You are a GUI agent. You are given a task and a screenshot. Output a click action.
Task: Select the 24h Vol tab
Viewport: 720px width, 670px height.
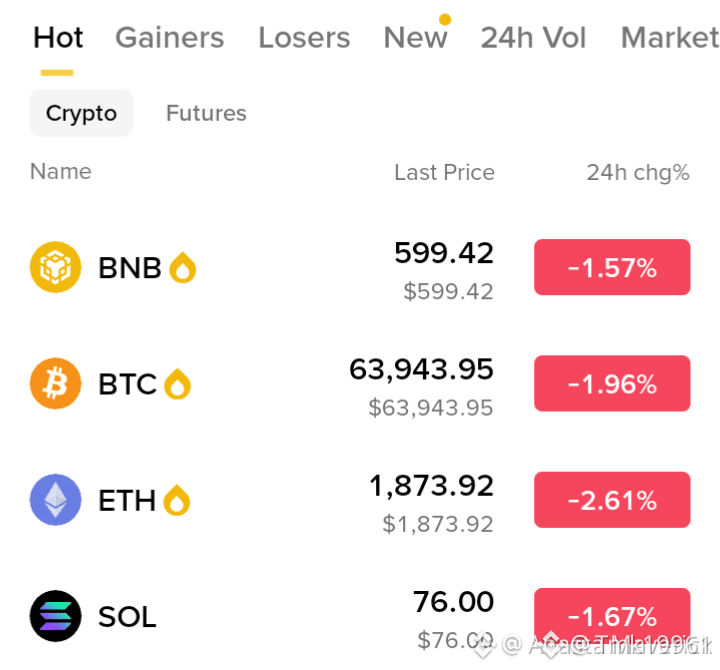(533, 38)
